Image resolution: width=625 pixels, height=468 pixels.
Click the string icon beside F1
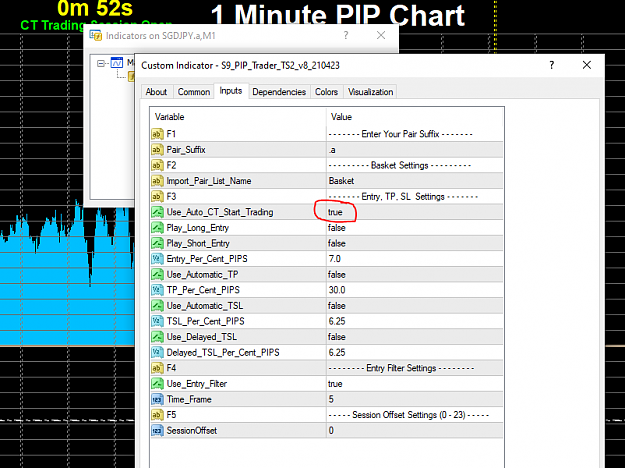[x=157, y=134]
